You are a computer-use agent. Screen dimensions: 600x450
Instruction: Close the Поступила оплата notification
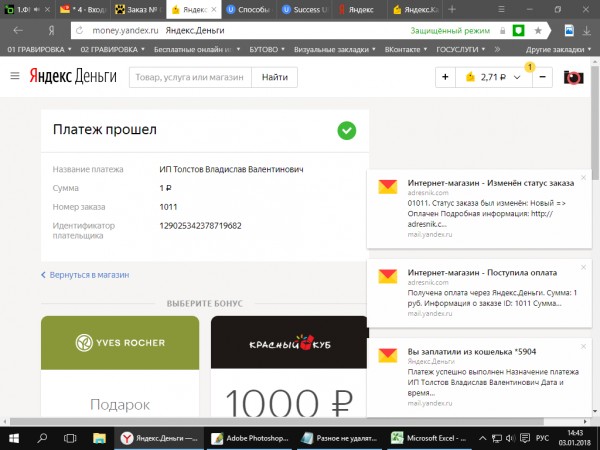point(583,267)
